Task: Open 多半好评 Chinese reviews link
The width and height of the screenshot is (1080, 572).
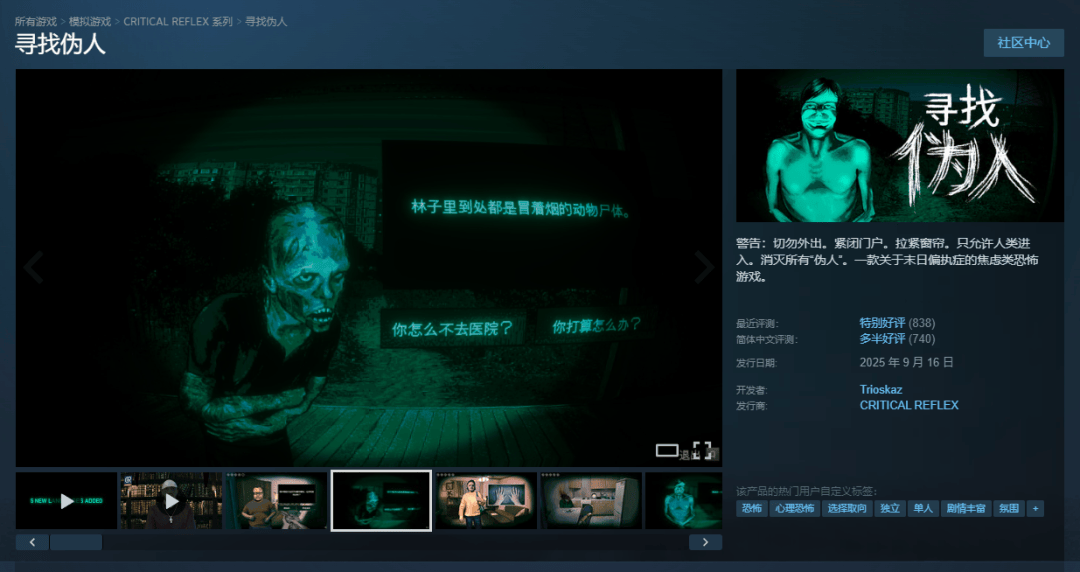Action: pyautogui.click(x=882, y=338)
